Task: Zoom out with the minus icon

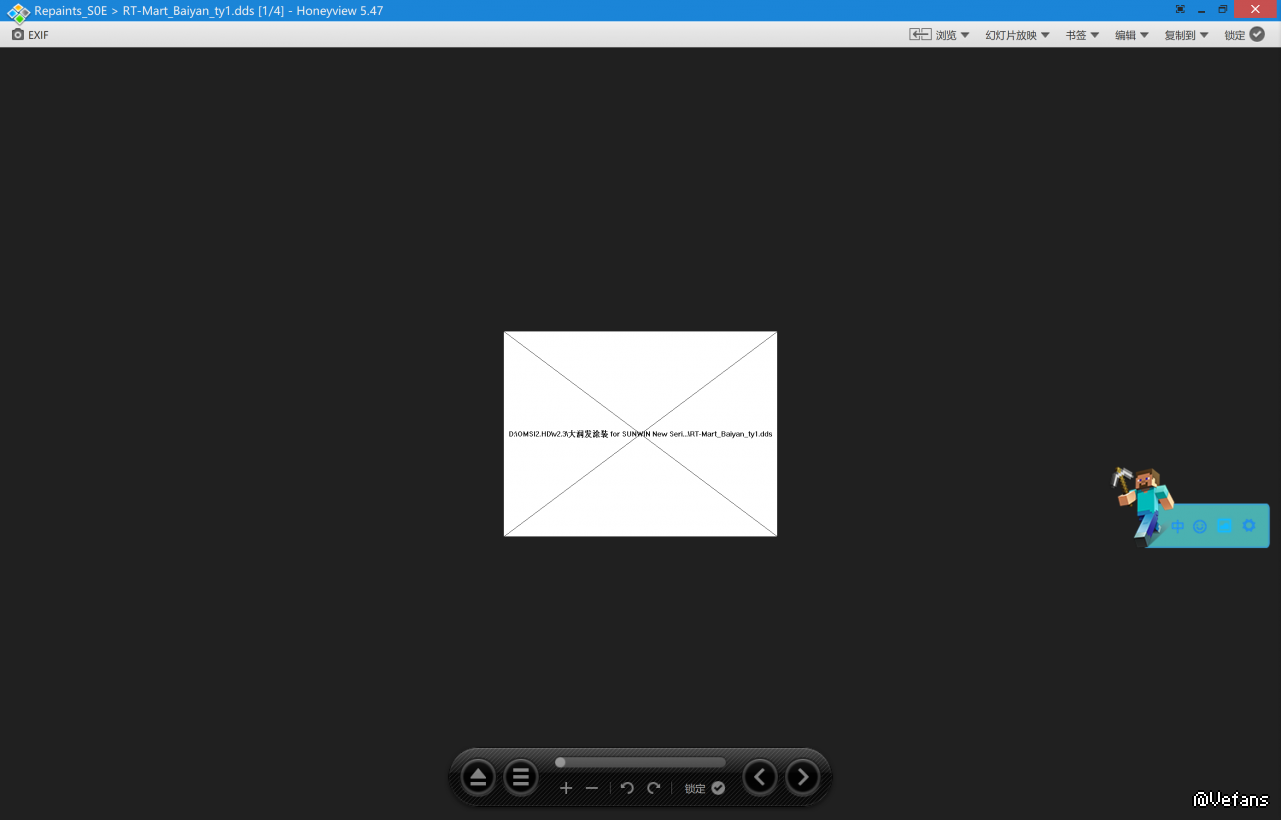Action: tap(592, 788)
